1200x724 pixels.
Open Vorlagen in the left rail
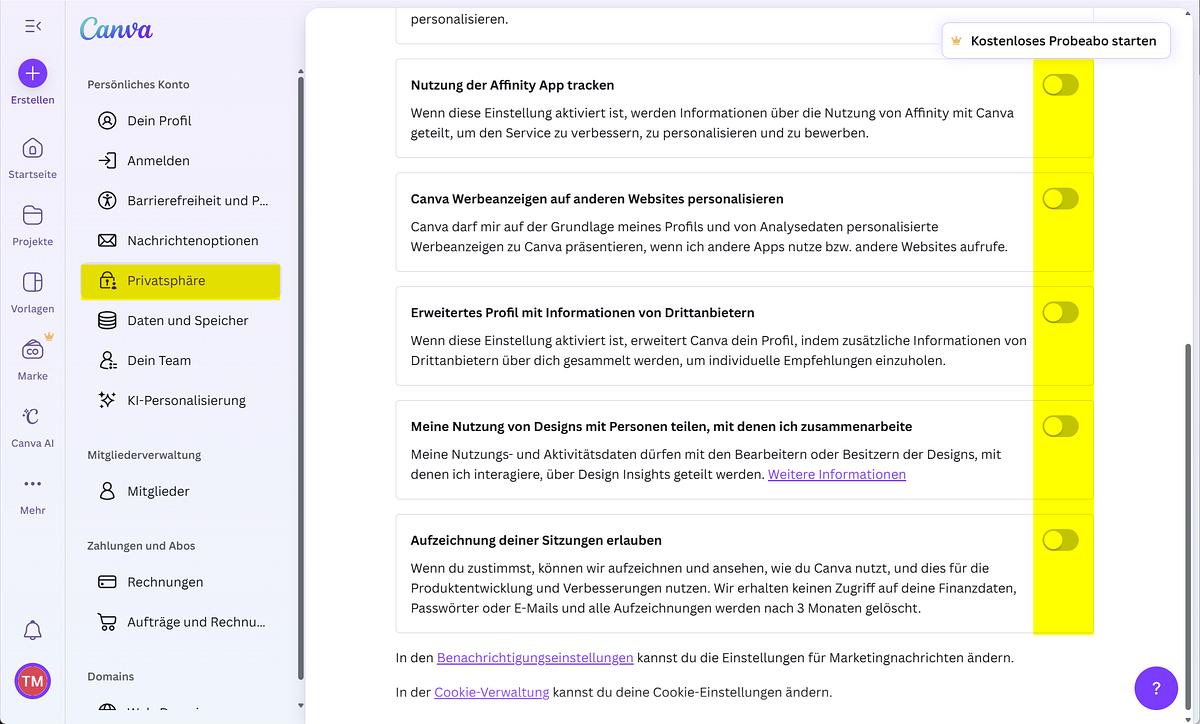(x=32, y=283)
